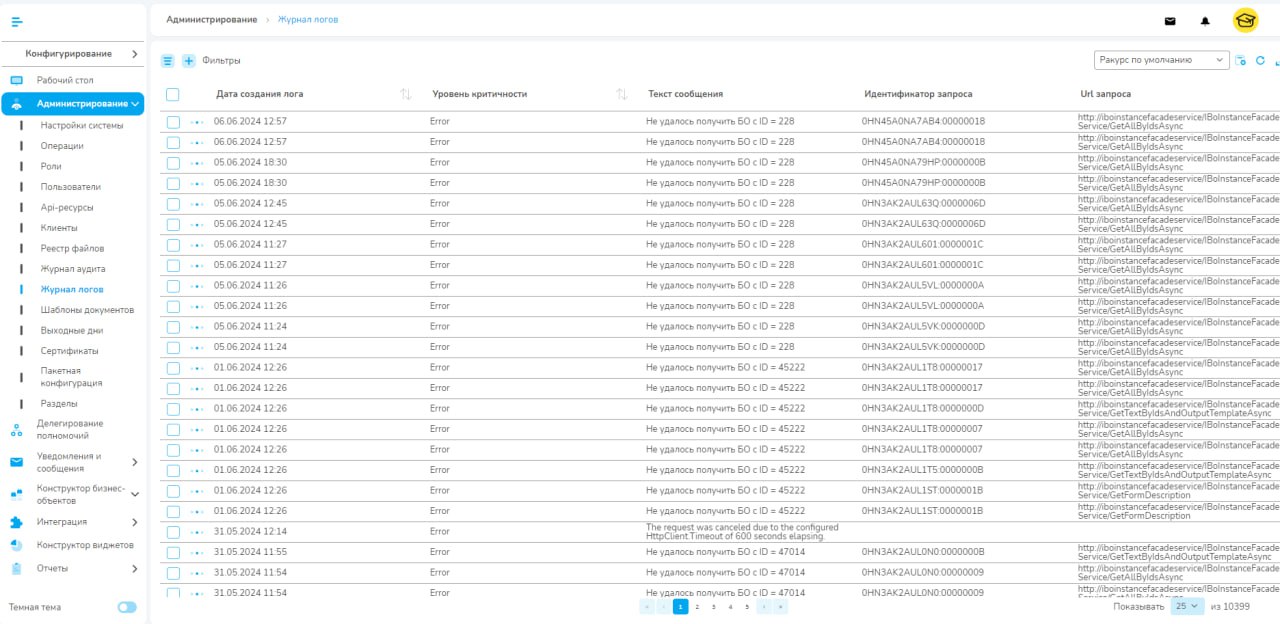
Task: Click the Интеграция puzzle icon
Action: pos(16,522)
